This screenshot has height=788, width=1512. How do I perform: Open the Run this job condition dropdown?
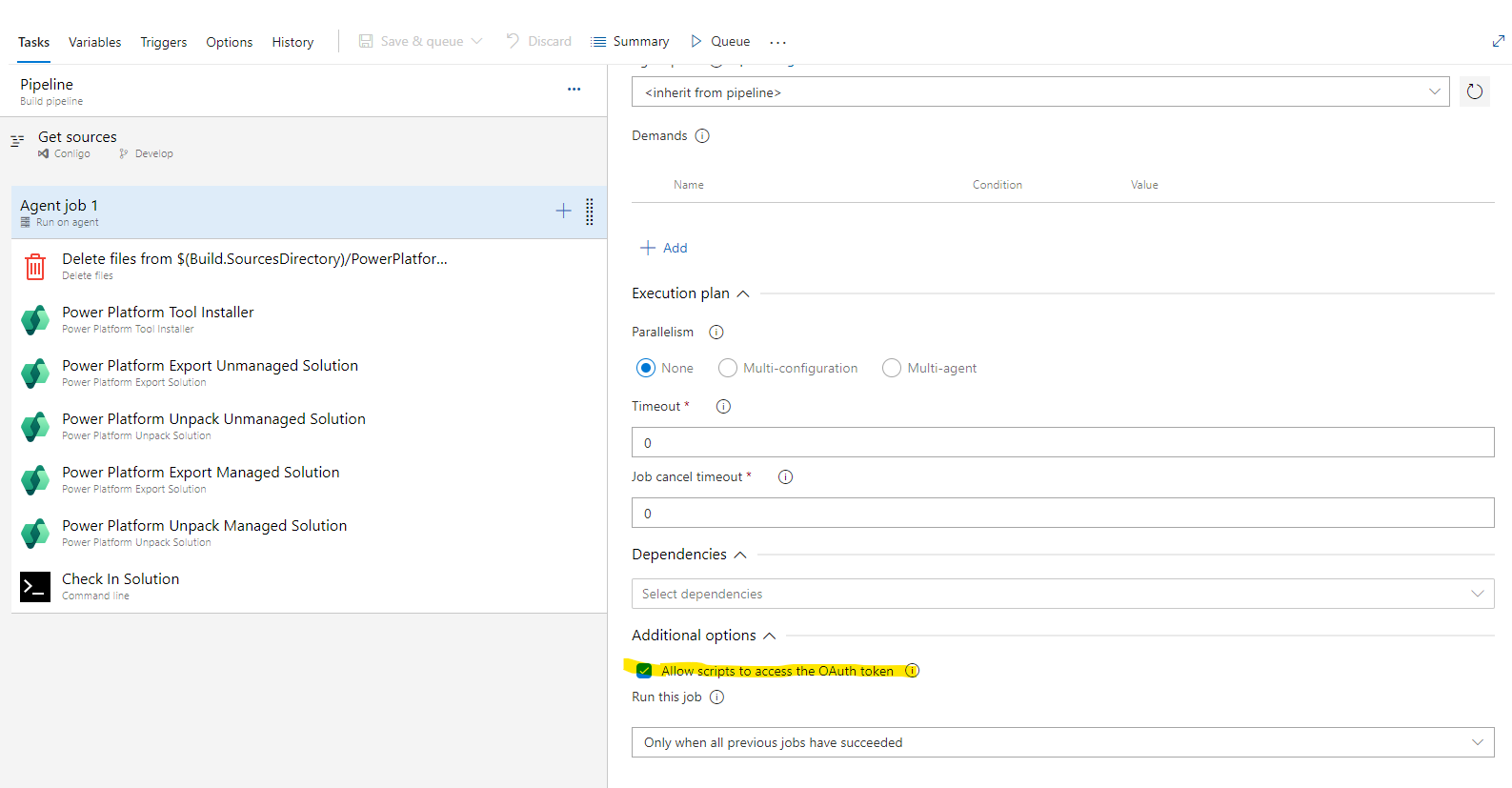pos(1062,742)
